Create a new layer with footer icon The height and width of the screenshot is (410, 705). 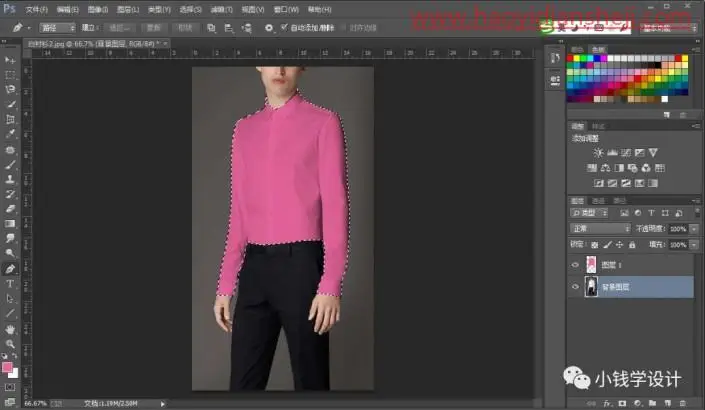coord(668,403)
